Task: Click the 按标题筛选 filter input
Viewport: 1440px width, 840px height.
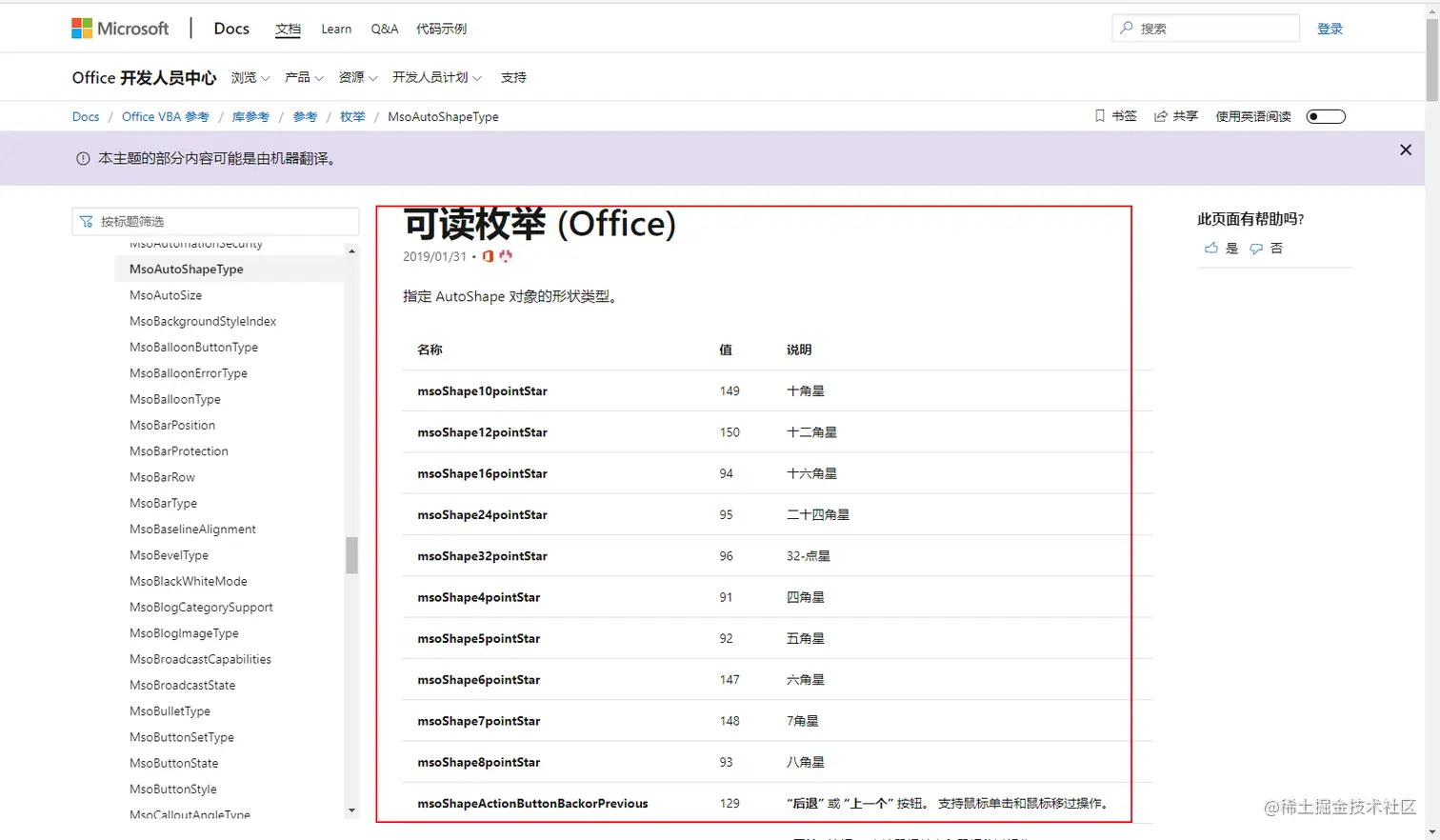Action: pos(215,221)
